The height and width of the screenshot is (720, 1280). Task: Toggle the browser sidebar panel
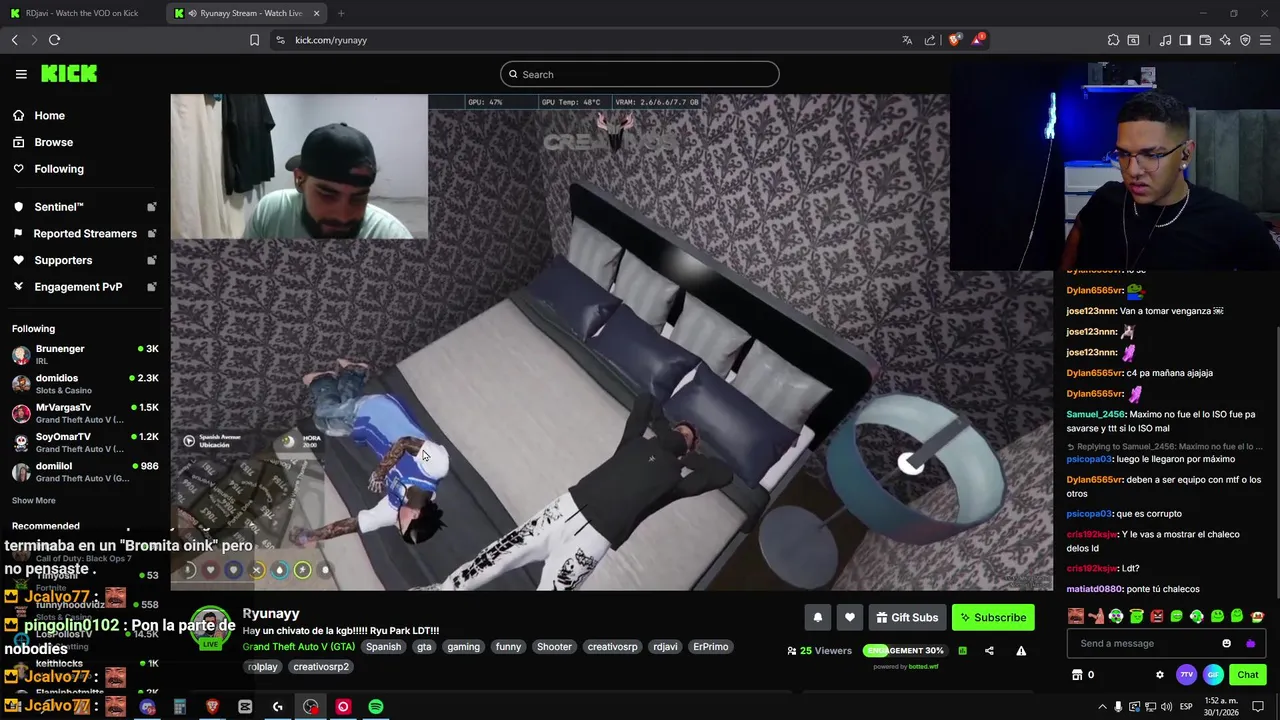(1185, 40)
